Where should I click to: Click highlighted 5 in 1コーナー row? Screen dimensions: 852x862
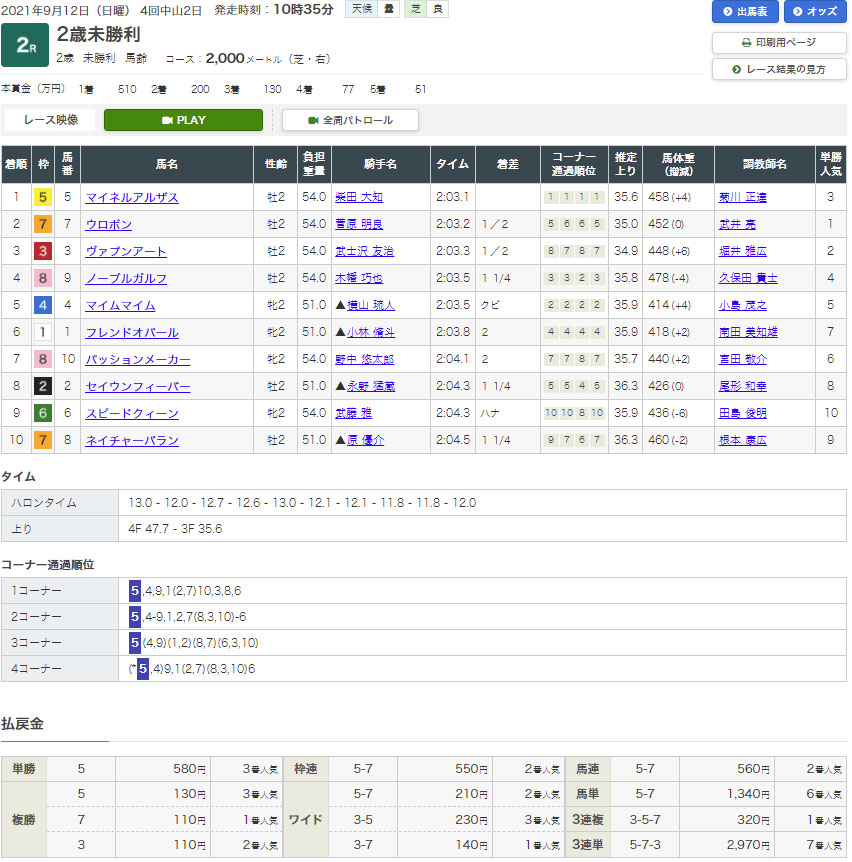click(x=134, y=591)
